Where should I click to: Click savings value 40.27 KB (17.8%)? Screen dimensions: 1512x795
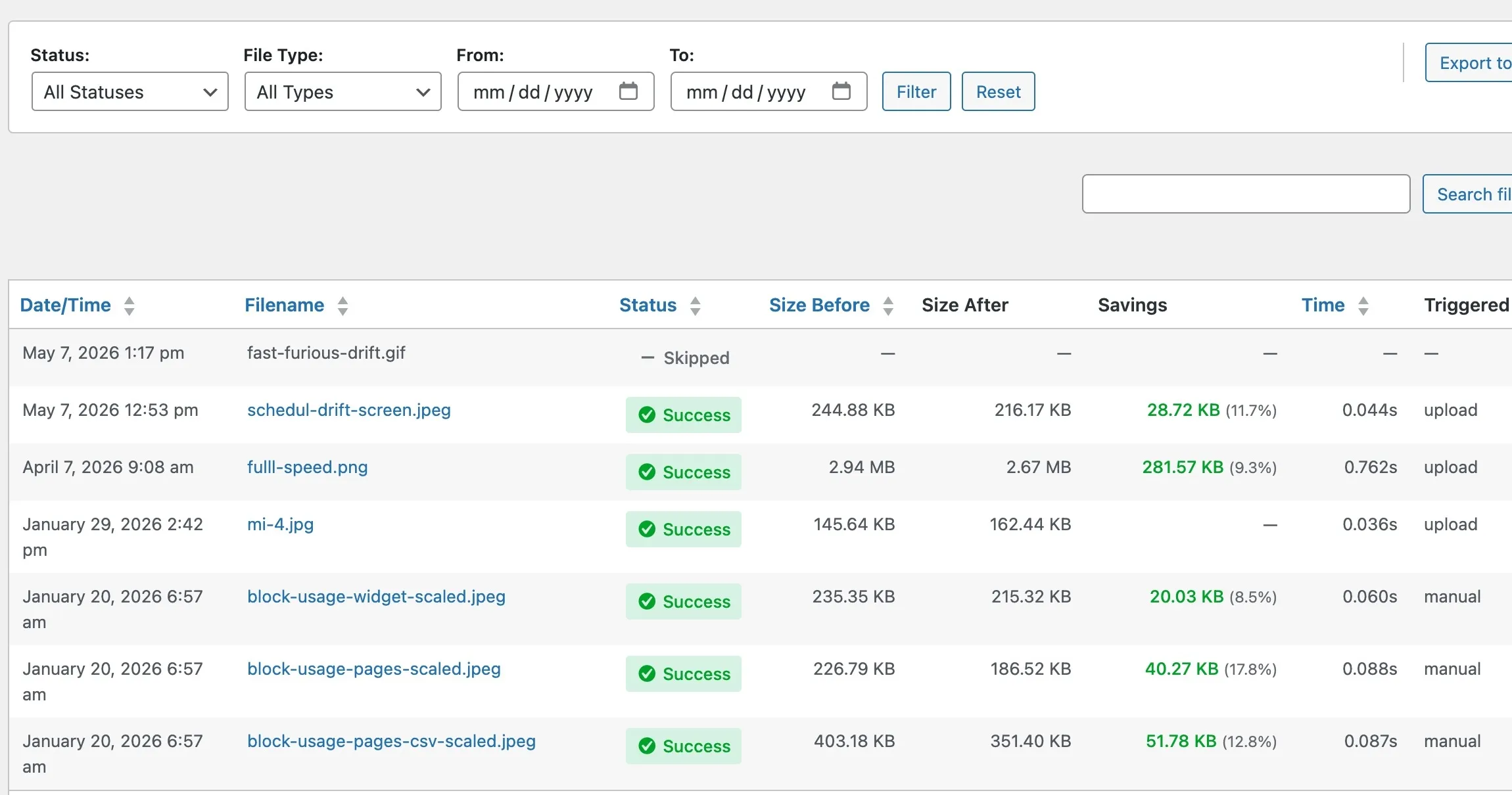1210,669
